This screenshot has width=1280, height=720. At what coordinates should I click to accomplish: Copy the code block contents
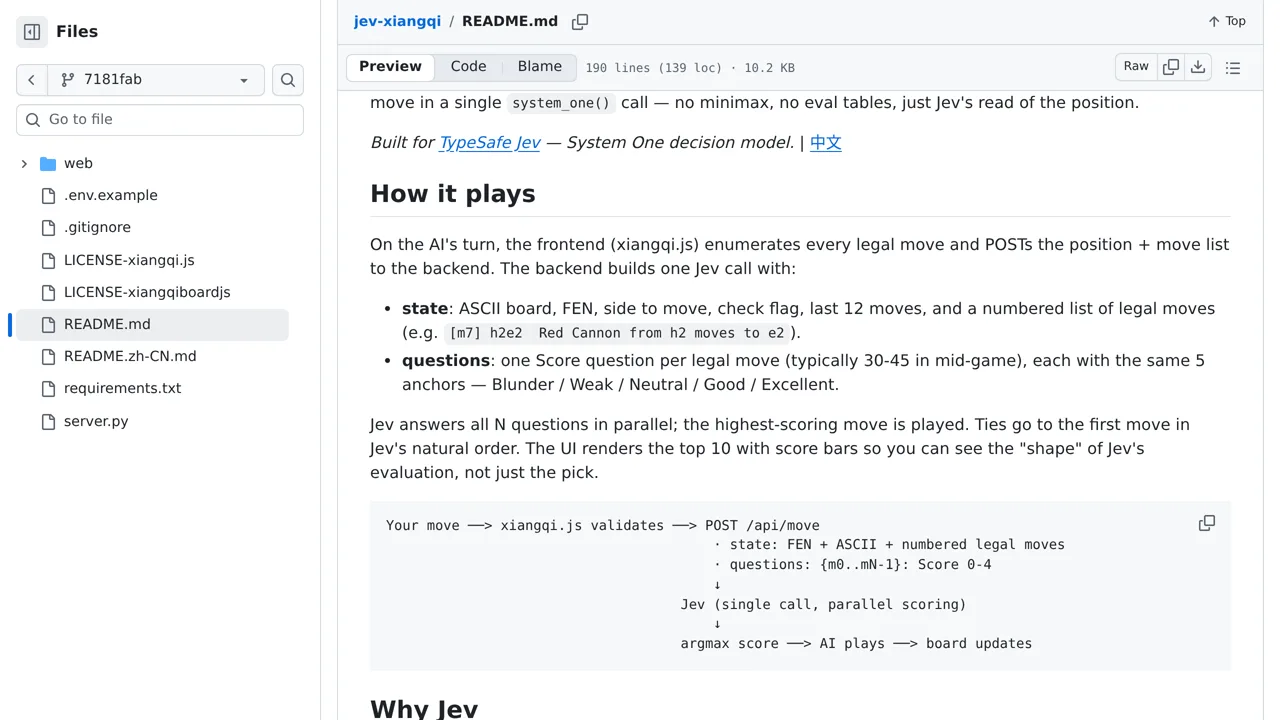1207,523
